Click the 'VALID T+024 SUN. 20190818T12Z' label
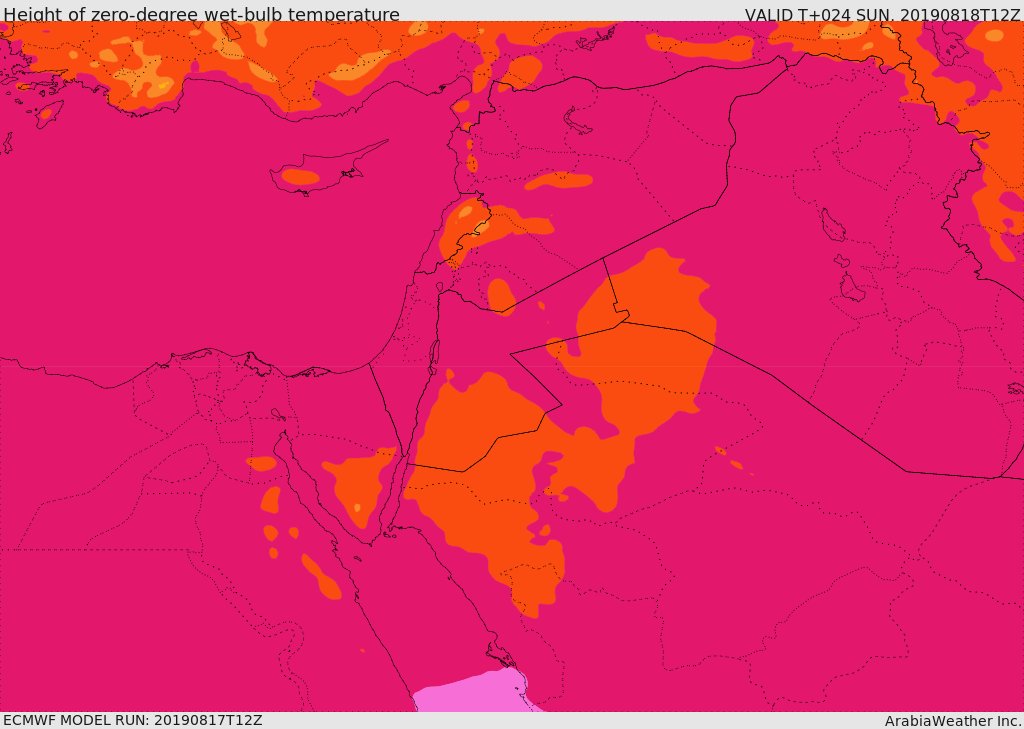This screenshot has height=729, width=1024. pos(882,14)
